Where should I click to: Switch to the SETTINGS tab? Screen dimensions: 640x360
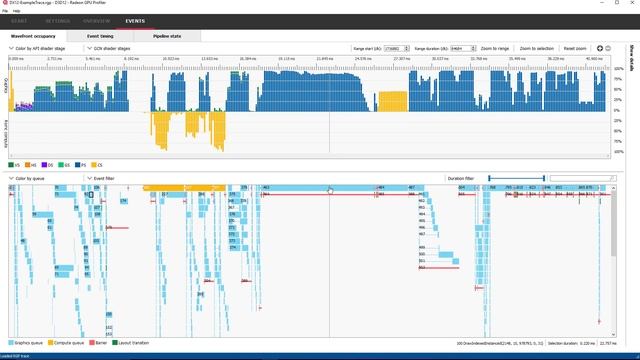pyautogui.click(x=58, y=21)
